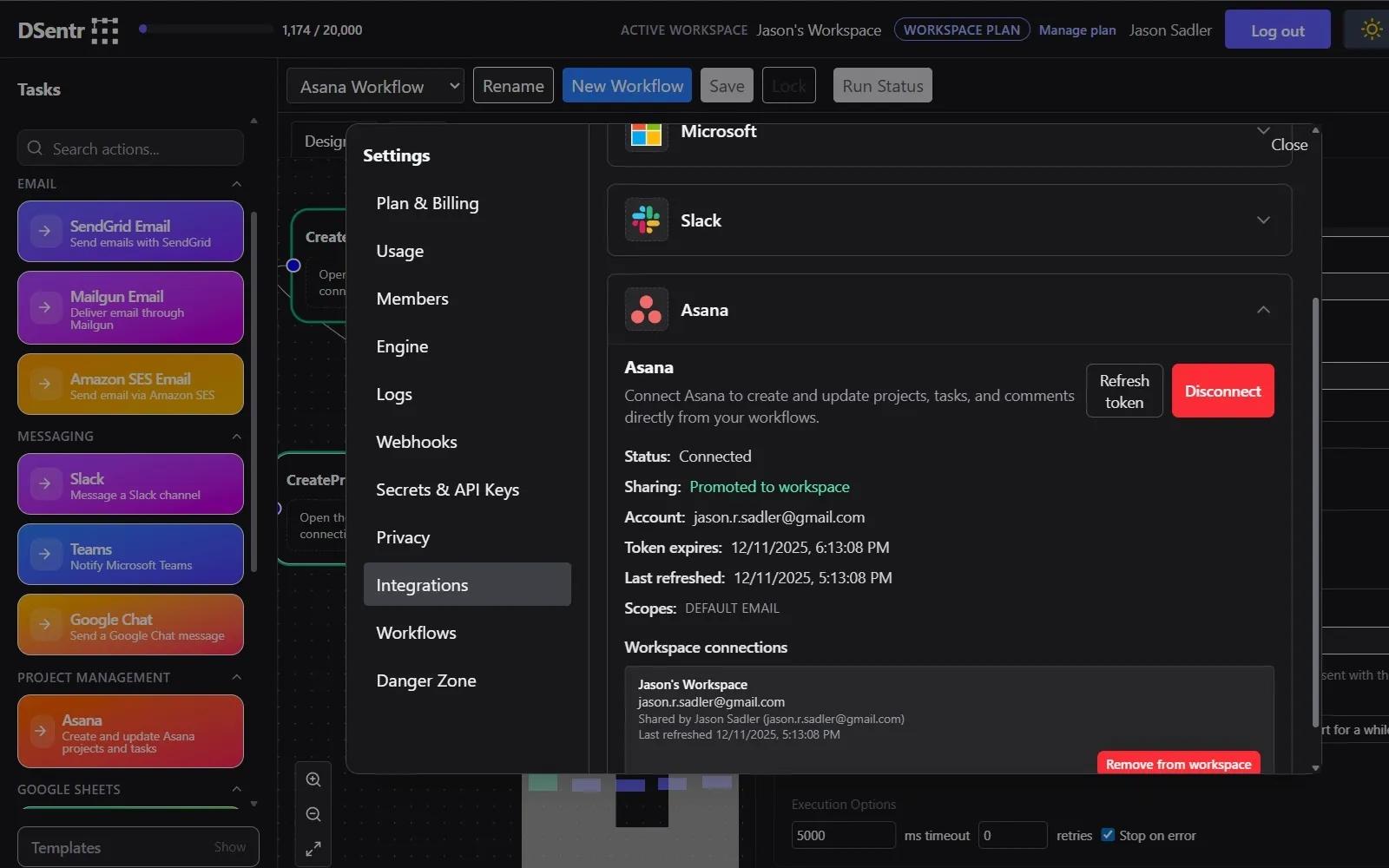The image size is (1389, 868).
Task: Collapse the Asana integration panel
Action: (x=1263, y=310)
